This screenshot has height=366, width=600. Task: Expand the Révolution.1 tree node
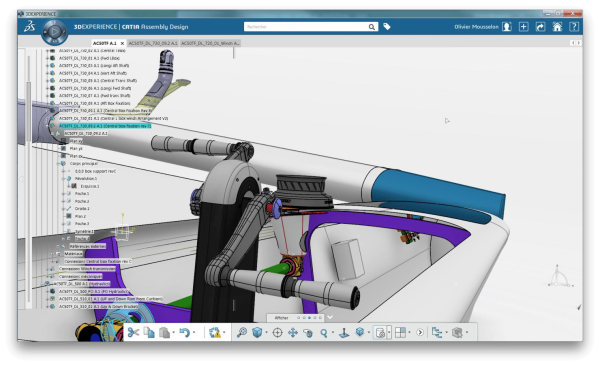click(x=64, y=178)
